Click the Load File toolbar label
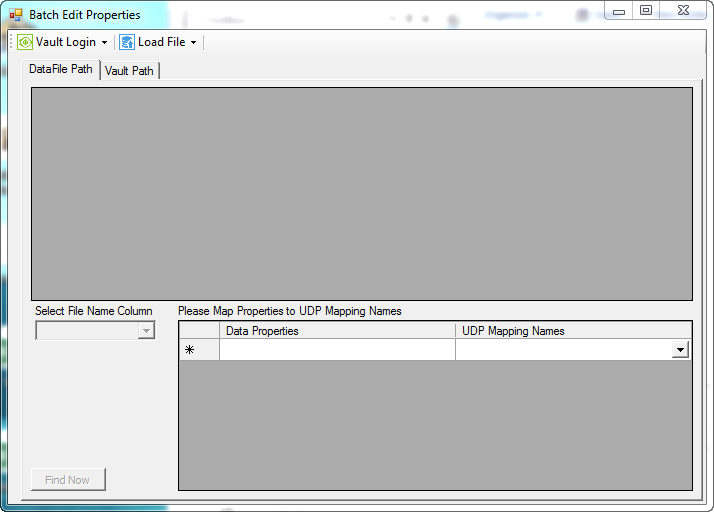The image size is (714, 512). (161, 42)
